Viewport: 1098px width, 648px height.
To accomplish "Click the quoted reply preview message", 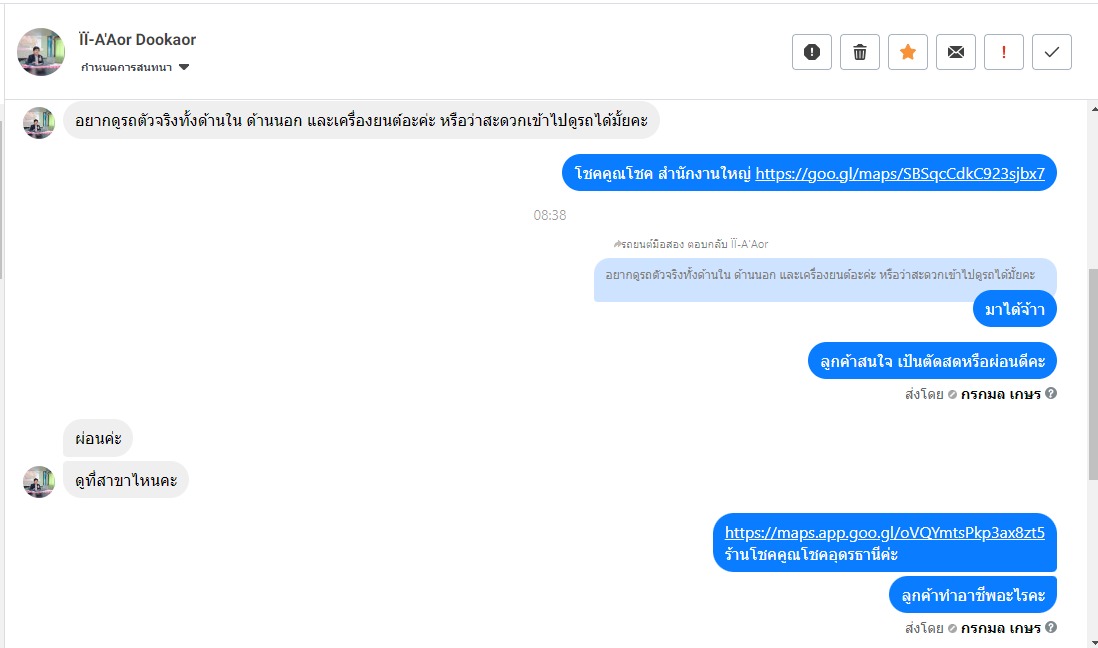I will [x=825, y=279].
